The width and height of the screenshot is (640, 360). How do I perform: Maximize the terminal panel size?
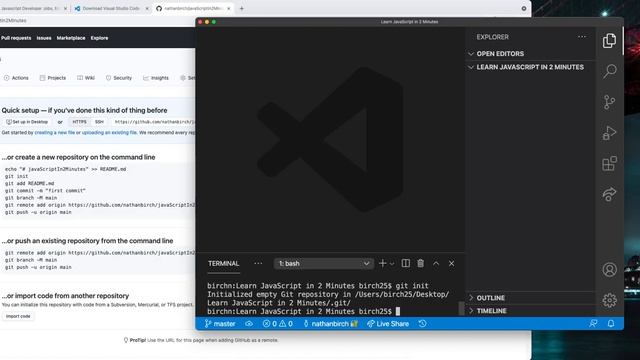point(436,263)
